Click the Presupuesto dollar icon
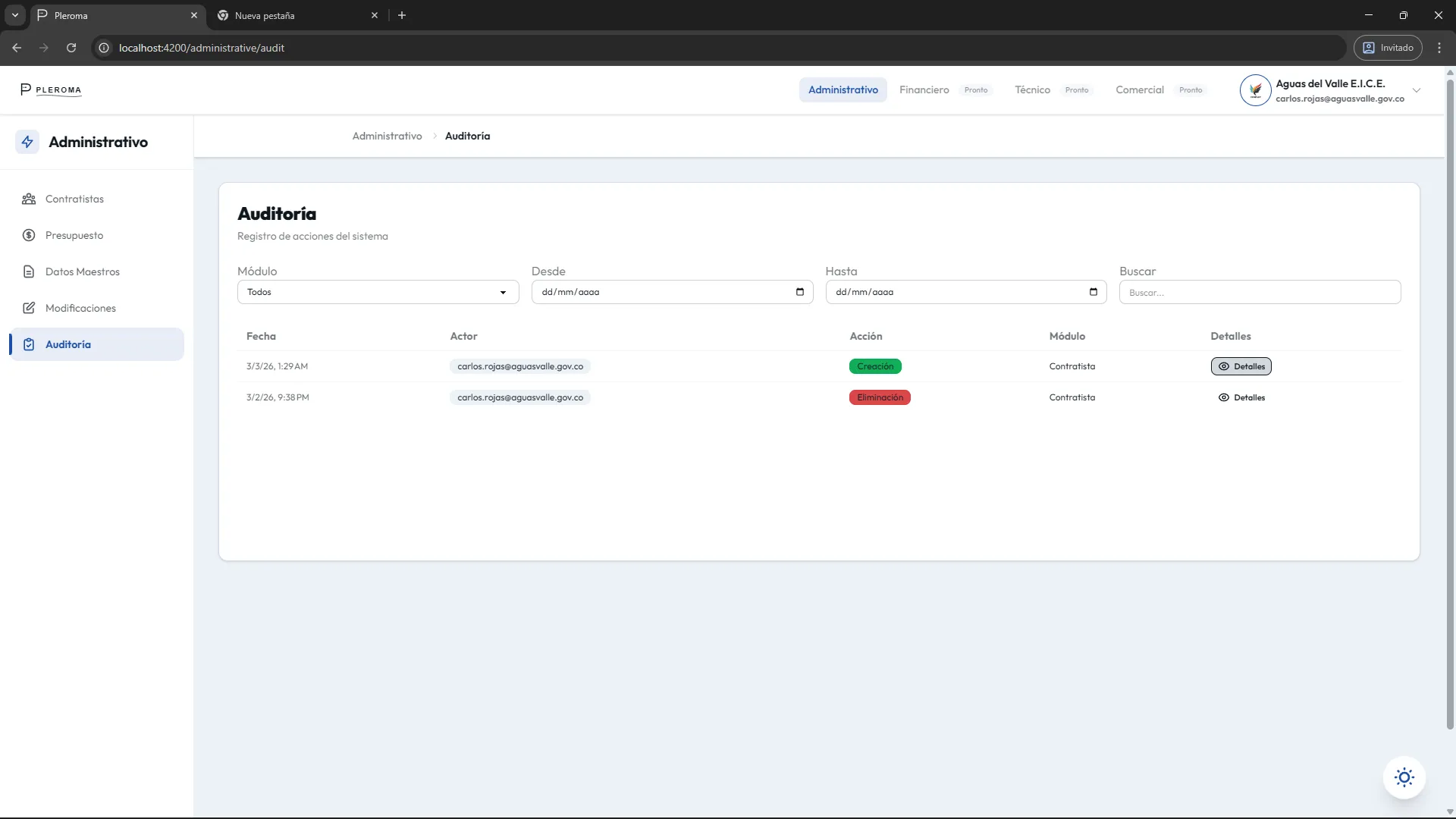 click(x=29, y=235)
